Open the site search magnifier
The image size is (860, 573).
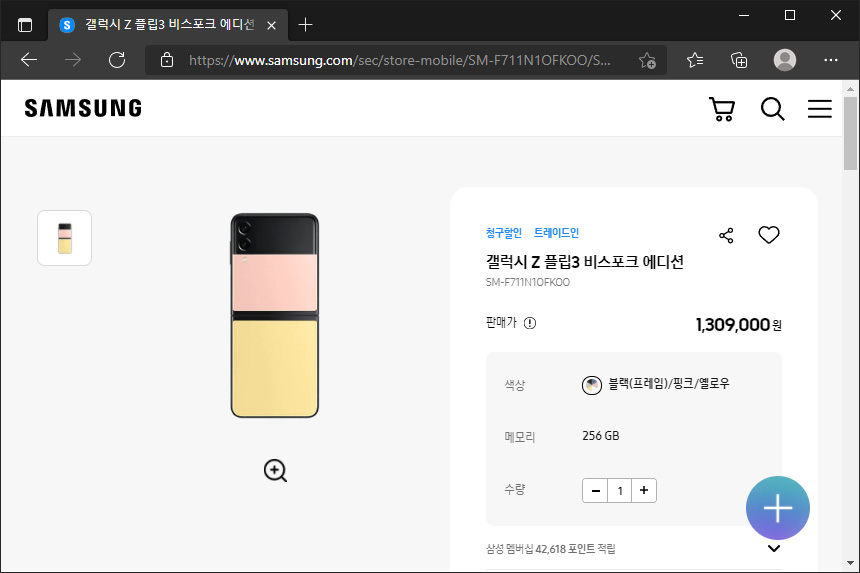click(772, 109)
